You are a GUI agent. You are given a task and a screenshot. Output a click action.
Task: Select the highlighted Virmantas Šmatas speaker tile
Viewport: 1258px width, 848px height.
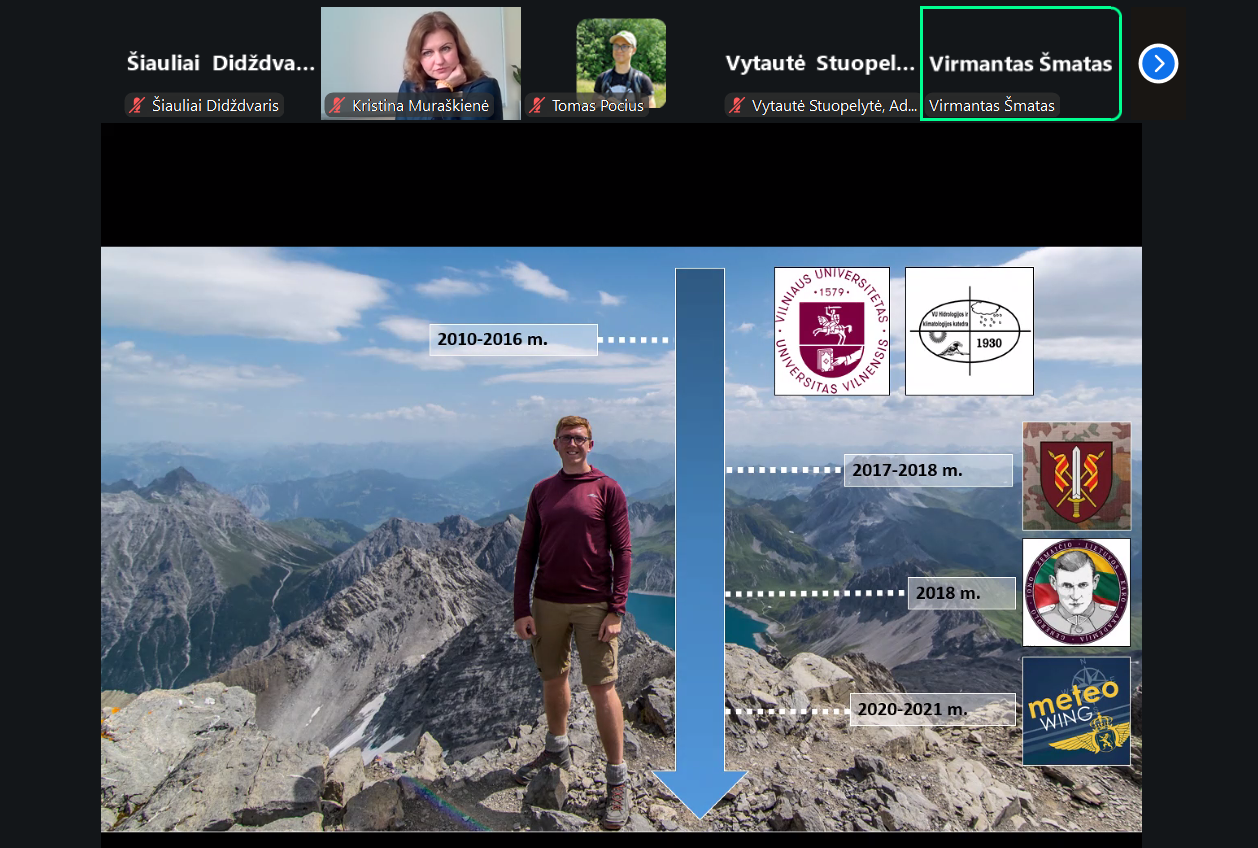pos(1020,63)
